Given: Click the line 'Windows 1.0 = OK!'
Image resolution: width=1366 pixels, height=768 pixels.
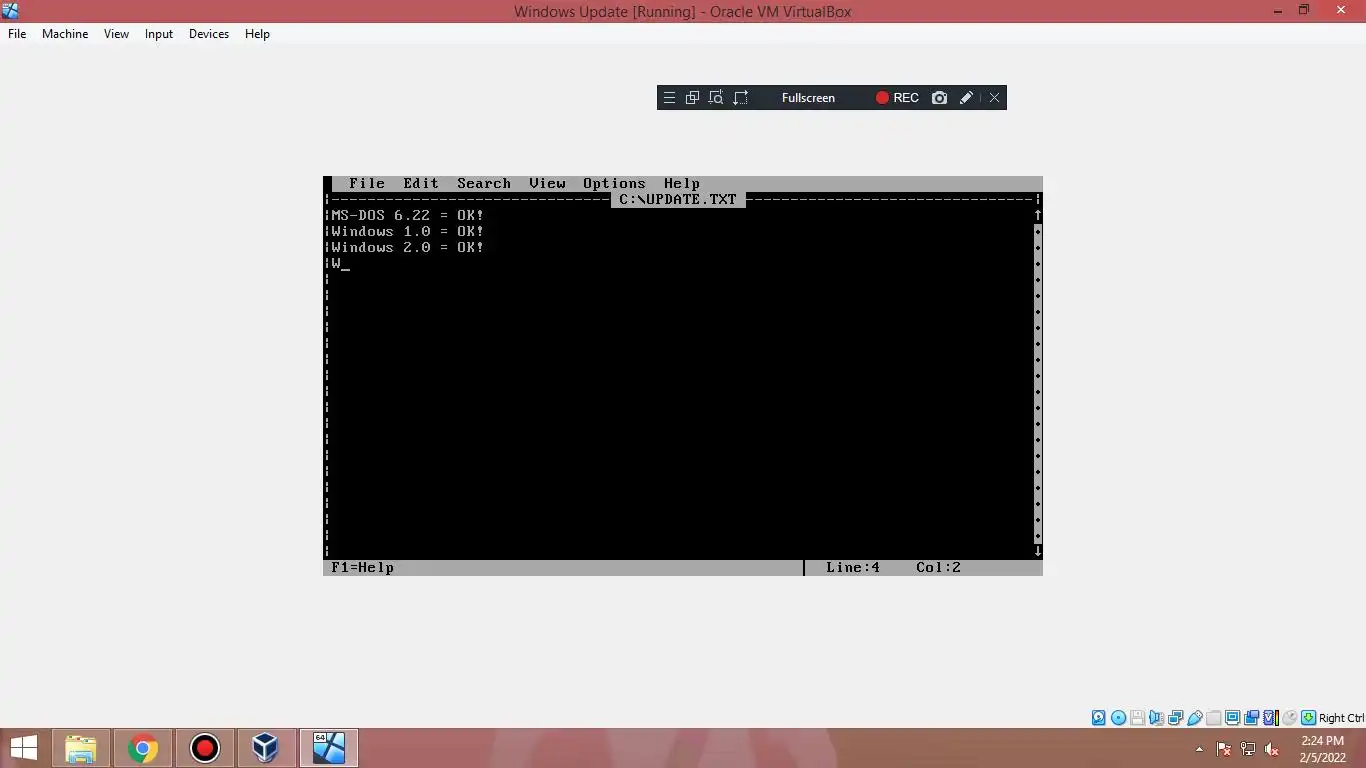Looking at the screenshot, I should point(407,231).
